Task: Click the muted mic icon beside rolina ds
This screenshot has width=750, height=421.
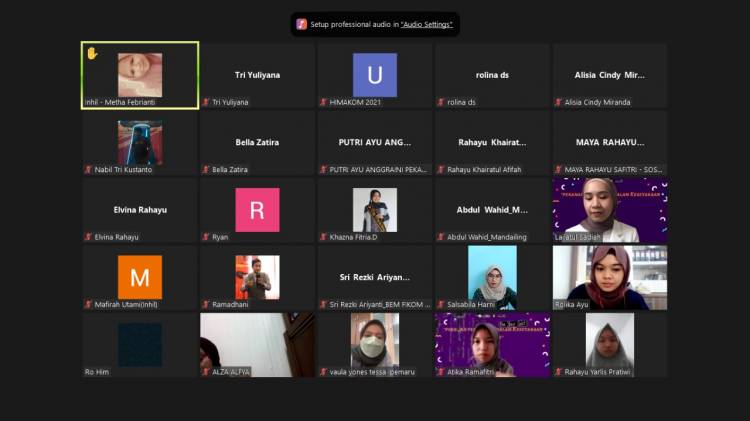Action: [441, 102]
